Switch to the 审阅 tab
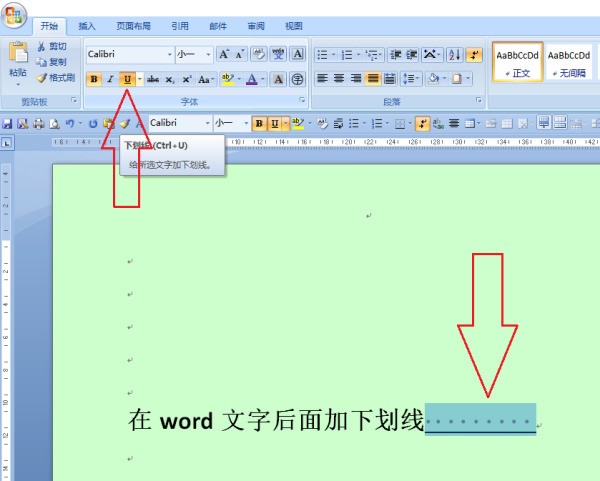The width and height of the screenshot is (600, 481). pos(256,26)
